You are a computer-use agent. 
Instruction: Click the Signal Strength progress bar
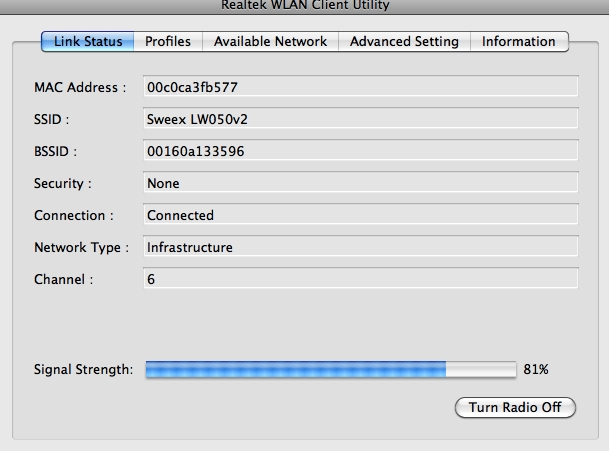(330, 370)
